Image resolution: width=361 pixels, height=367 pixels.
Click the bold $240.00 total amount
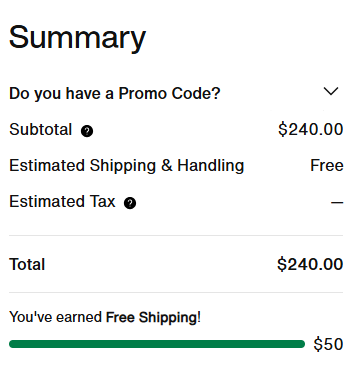(x=310, y=264)
